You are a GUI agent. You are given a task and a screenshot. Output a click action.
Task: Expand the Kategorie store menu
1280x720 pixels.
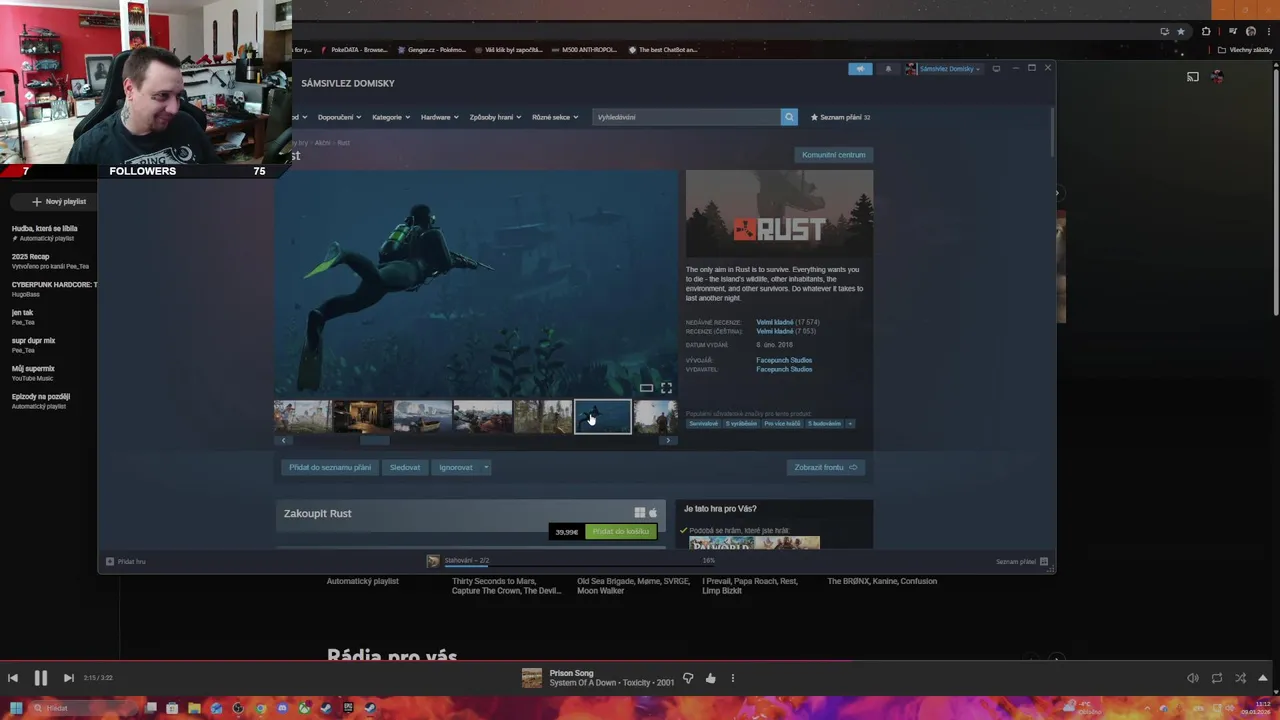point(391,117)
